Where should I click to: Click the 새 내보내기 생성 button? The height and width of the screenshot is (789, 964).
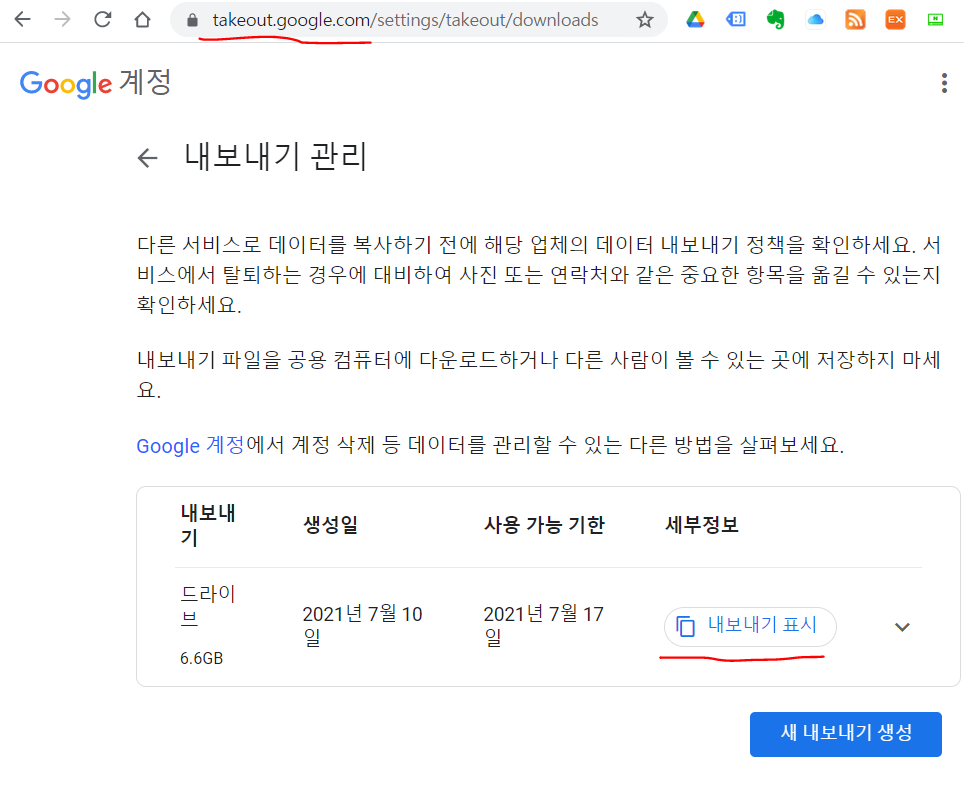click(x=845, y=734)
